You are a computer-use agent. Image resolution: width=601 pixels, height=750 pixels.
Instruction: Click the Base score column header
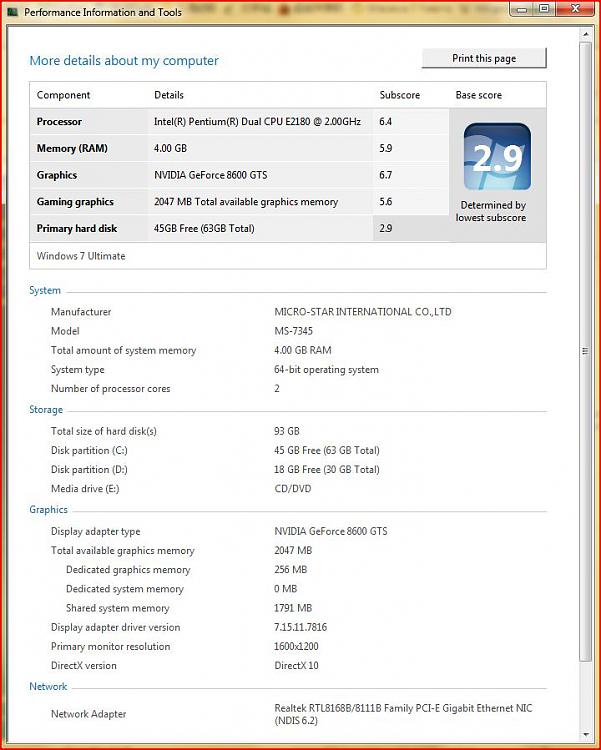coord(479,95)
